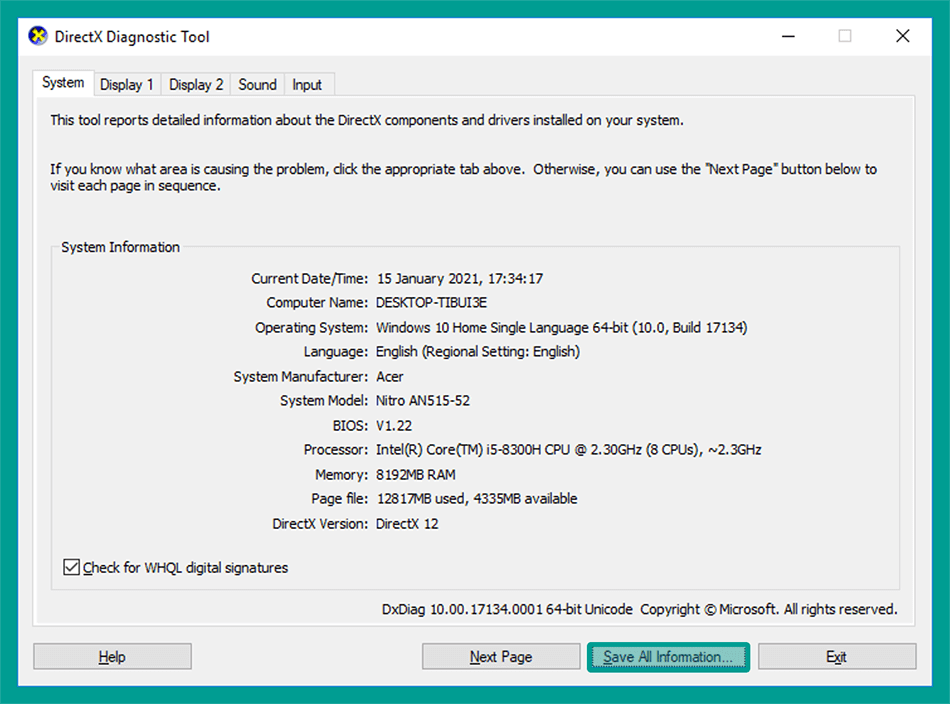
Task: Exit the DirectX Diagnostic Tool
Action: click(837, 657)
